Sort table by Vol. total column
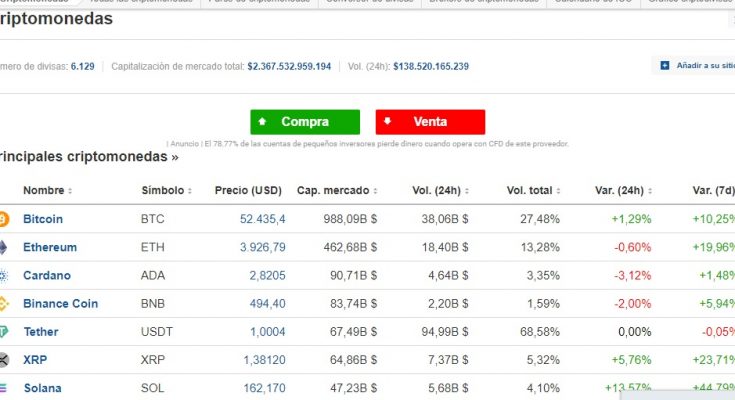 (533, 190)
